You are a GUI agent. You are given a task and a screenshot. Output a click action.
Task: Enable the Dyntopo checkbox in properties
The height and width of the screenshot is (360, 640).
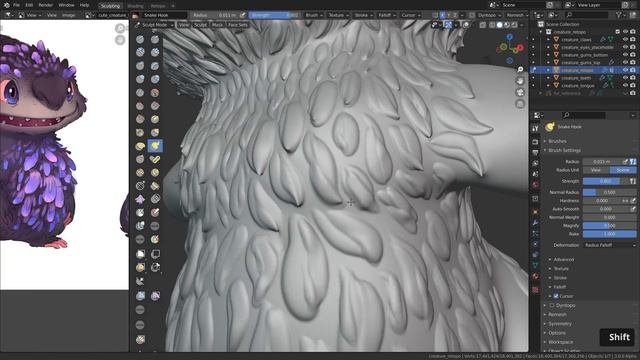(x=552, y=305)
